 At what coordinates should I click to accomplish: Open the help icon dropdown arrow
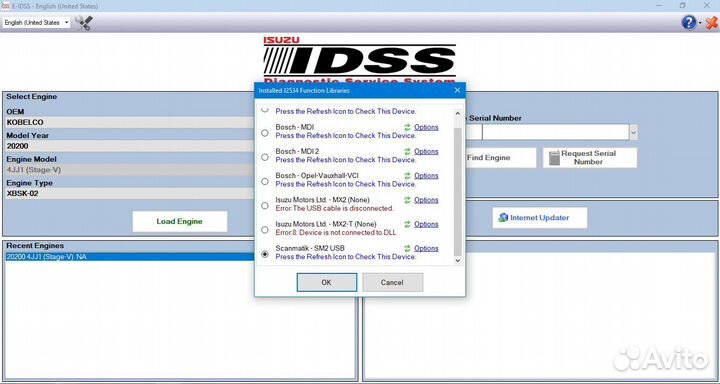tap(699, 23)
